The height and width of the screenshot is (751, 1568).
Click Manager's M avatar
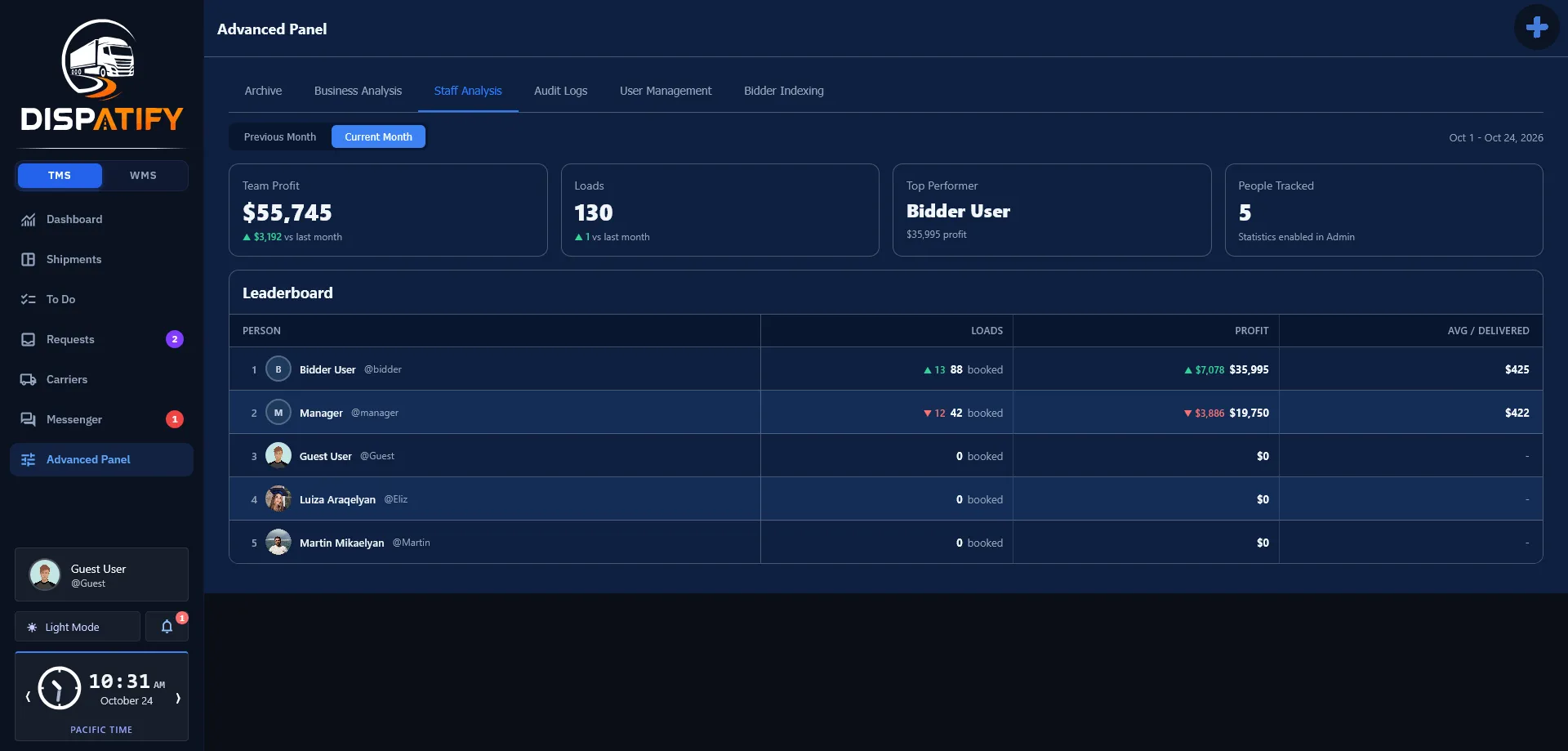tap(278, 413)
